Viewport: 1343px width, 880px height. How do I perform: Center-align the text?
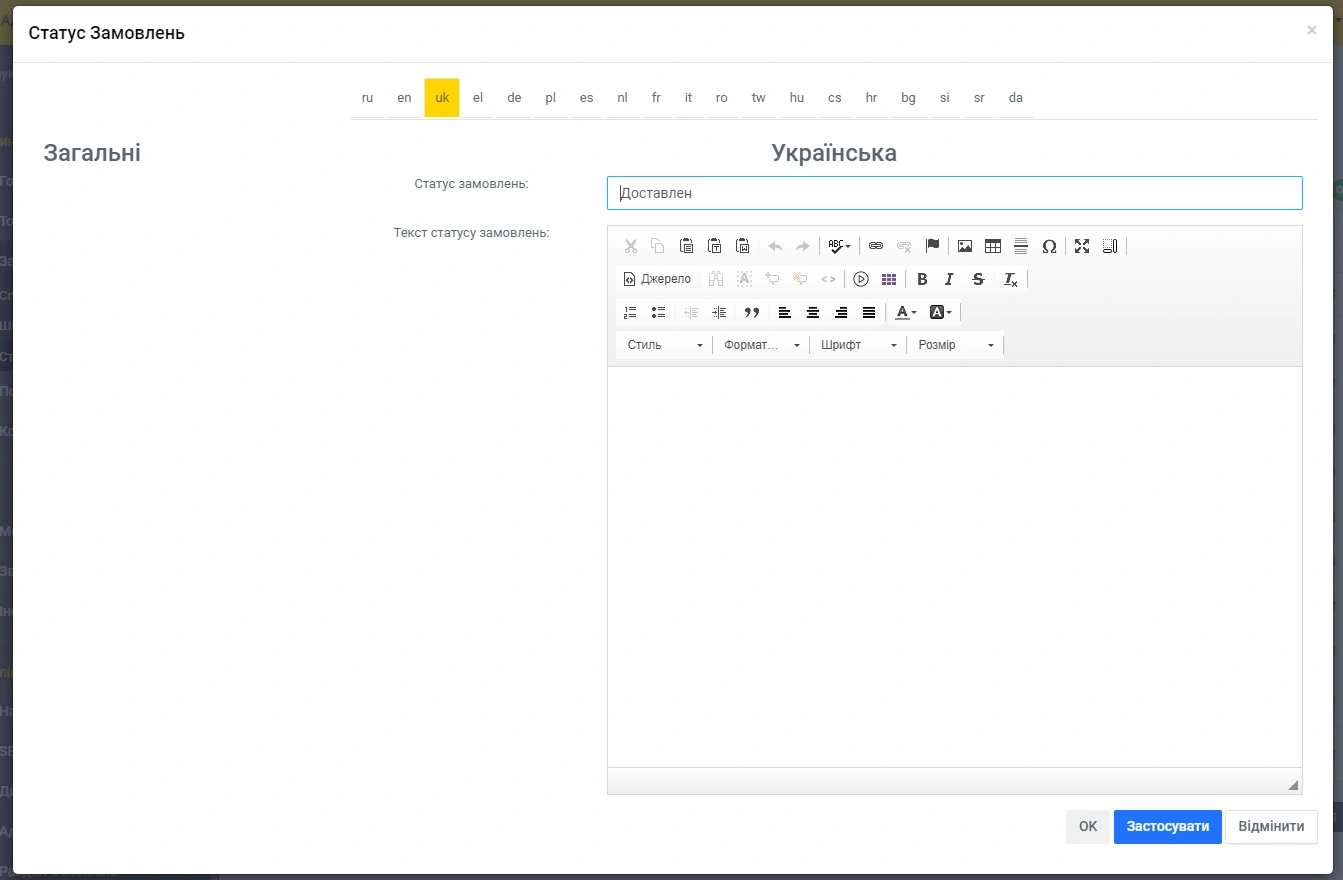click(813, 313)
